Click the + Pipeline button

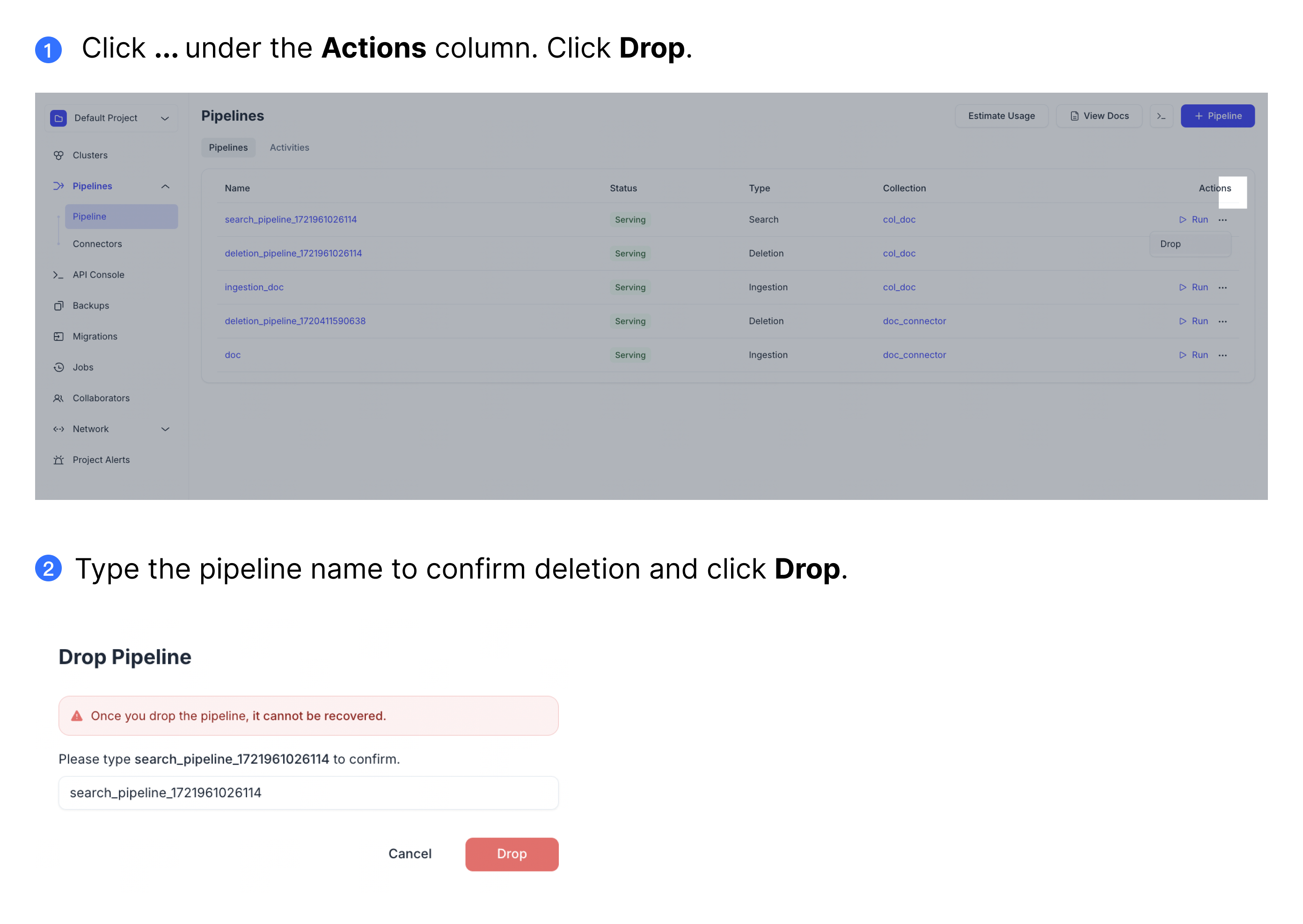click(1217, 116)
